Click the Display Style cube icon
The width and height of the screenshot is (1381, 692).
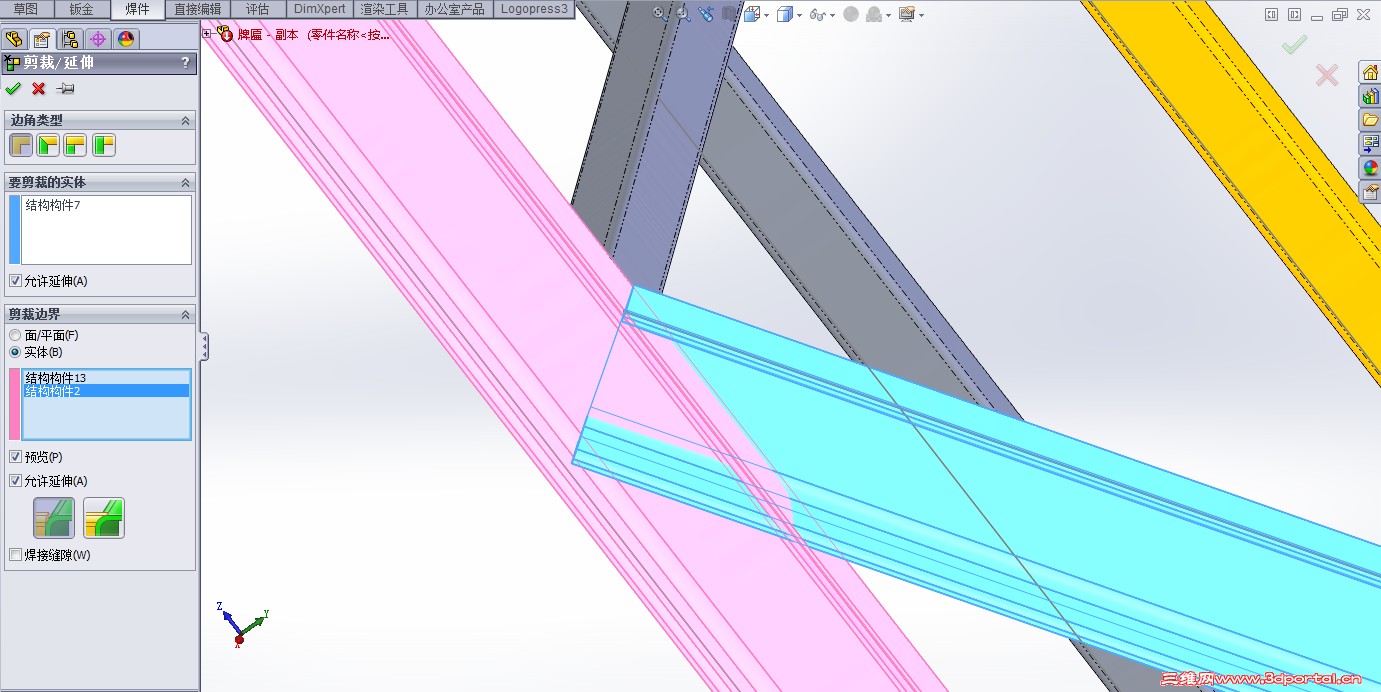coord(785,14)
